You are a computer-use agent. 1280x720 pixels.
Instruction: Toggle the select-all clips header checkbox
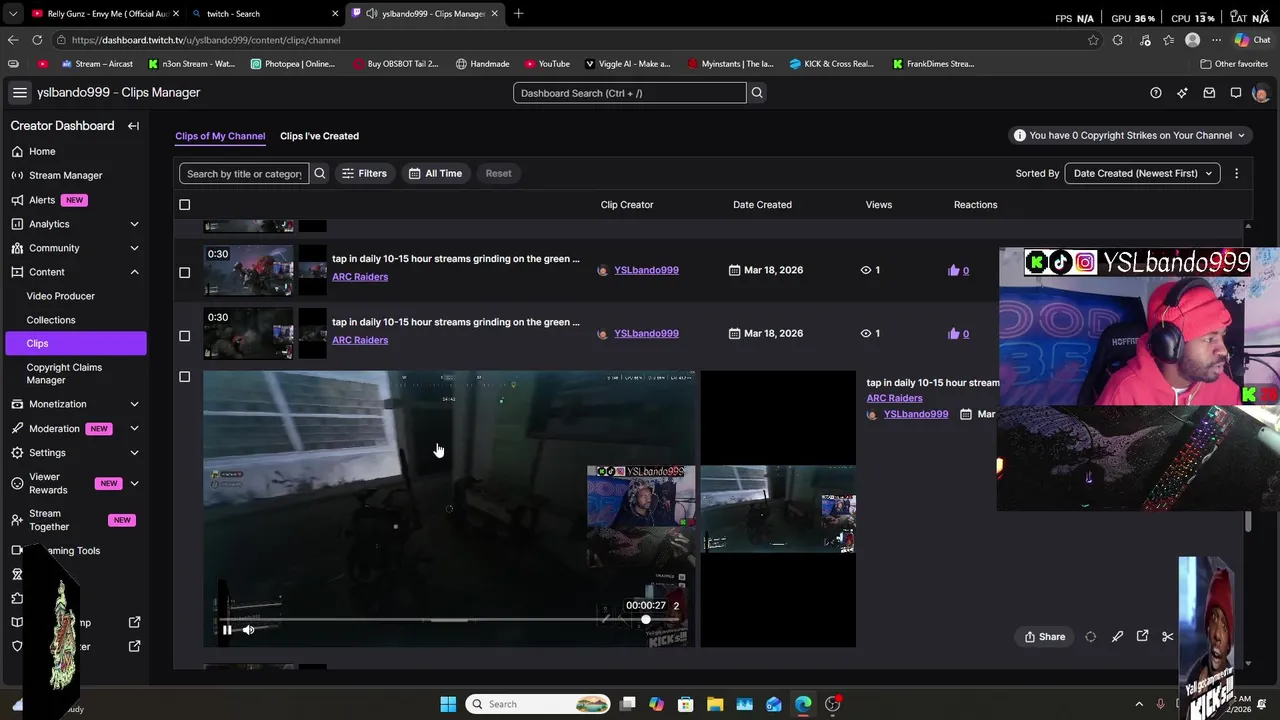[x=184, y=205]
